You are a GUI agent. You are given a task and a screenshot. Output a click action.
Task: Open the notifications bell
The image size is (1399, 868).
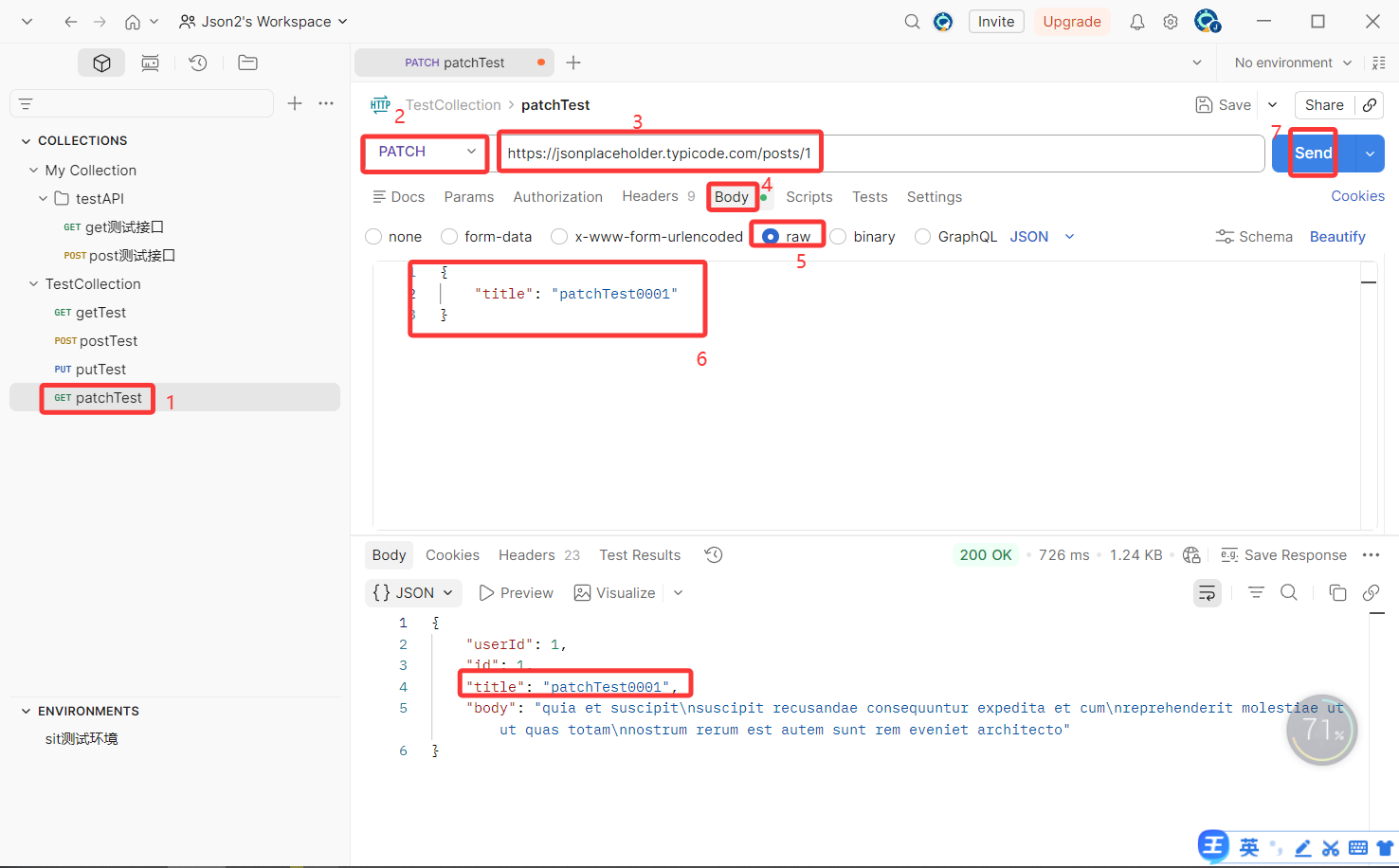pyautogui.click(x=1136, y=21)
